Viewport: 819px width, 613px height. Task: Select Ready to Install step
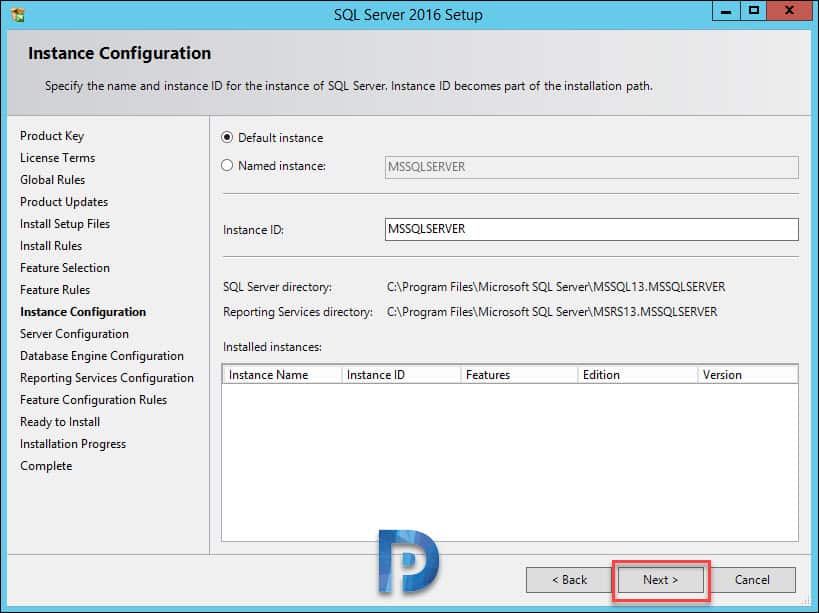point(60,421)
